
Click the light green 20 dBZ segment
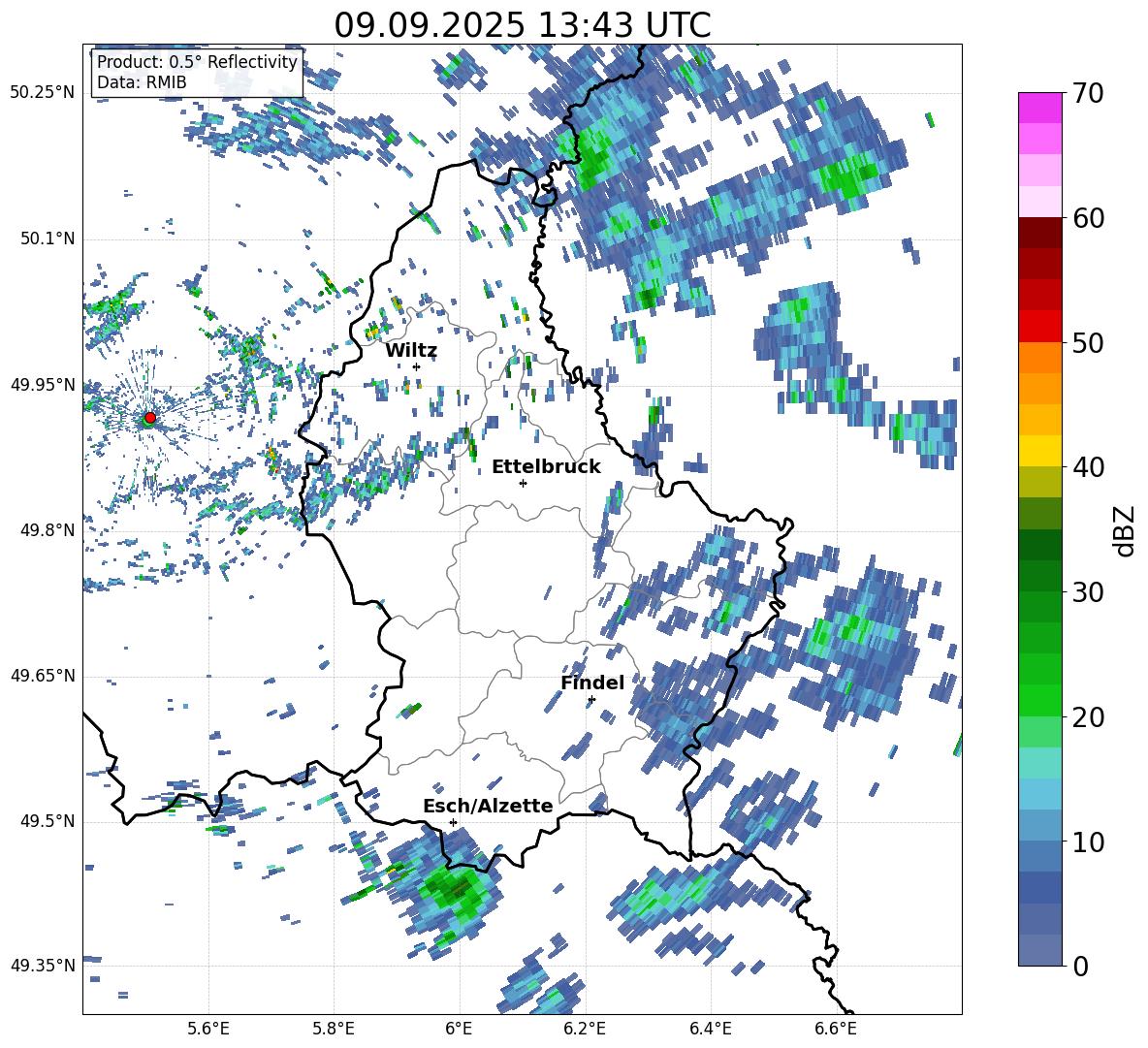tap(1039, 731)
